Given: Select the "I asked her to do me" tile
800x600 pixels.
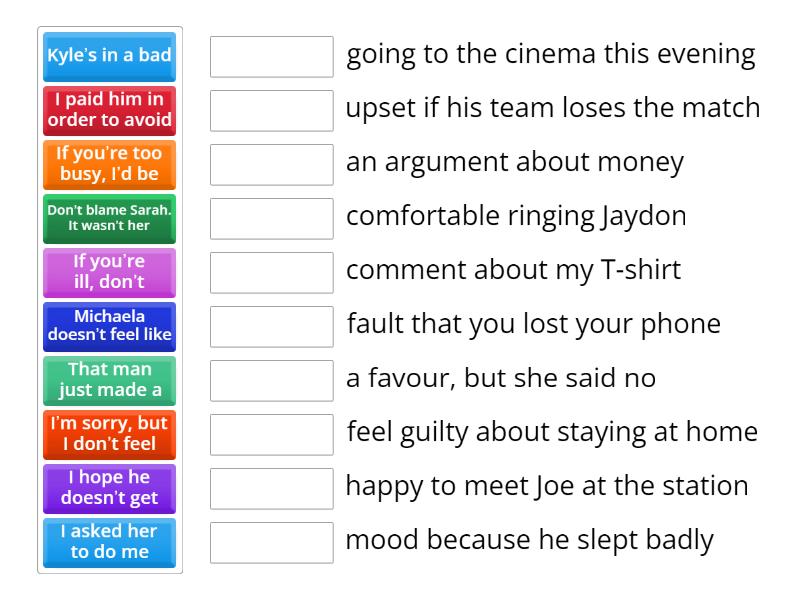Looking at the screenshot, I should click(110, 542).
